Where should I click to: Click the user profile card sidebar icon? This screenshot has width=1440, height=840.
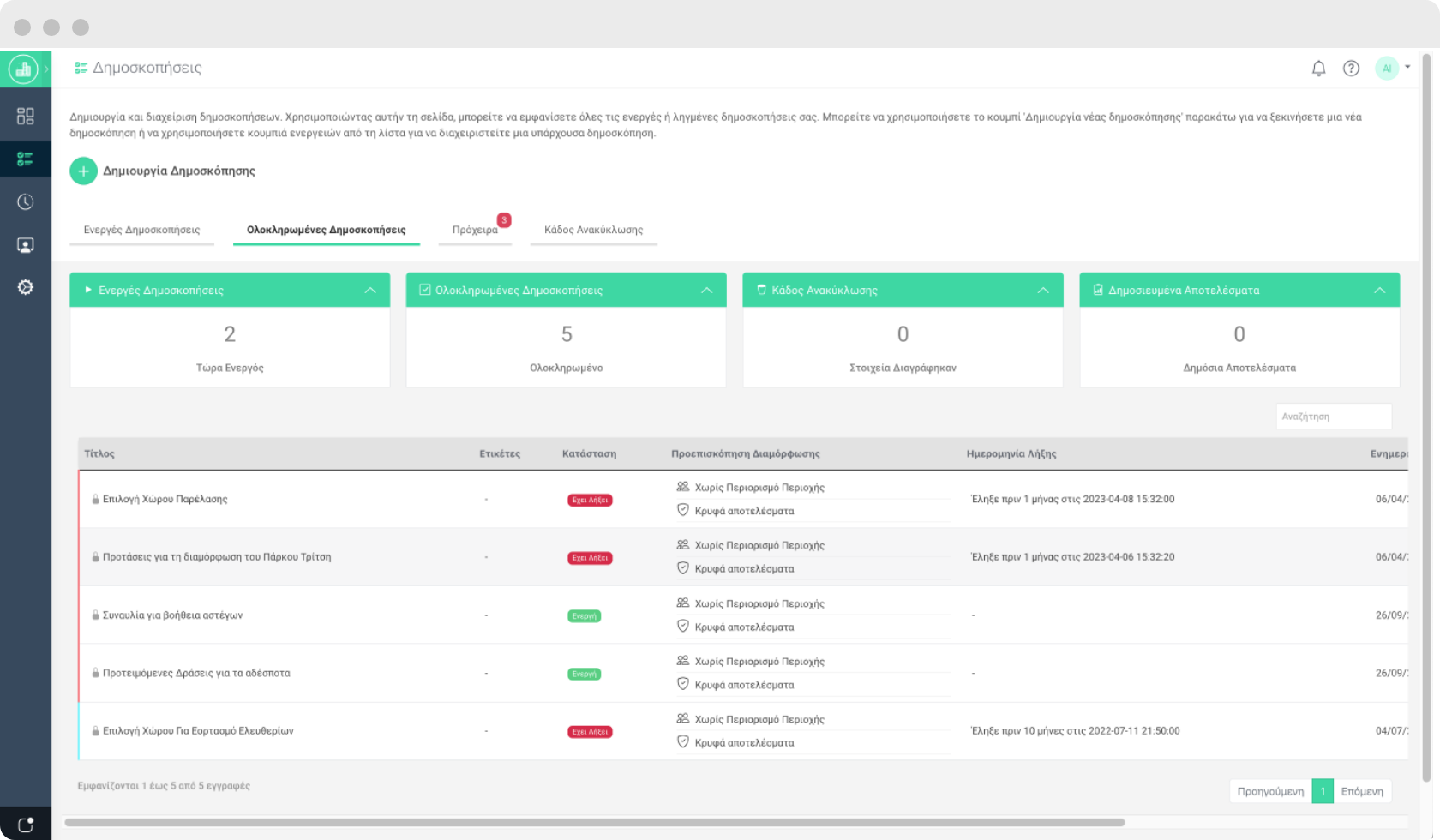(26, 245)
